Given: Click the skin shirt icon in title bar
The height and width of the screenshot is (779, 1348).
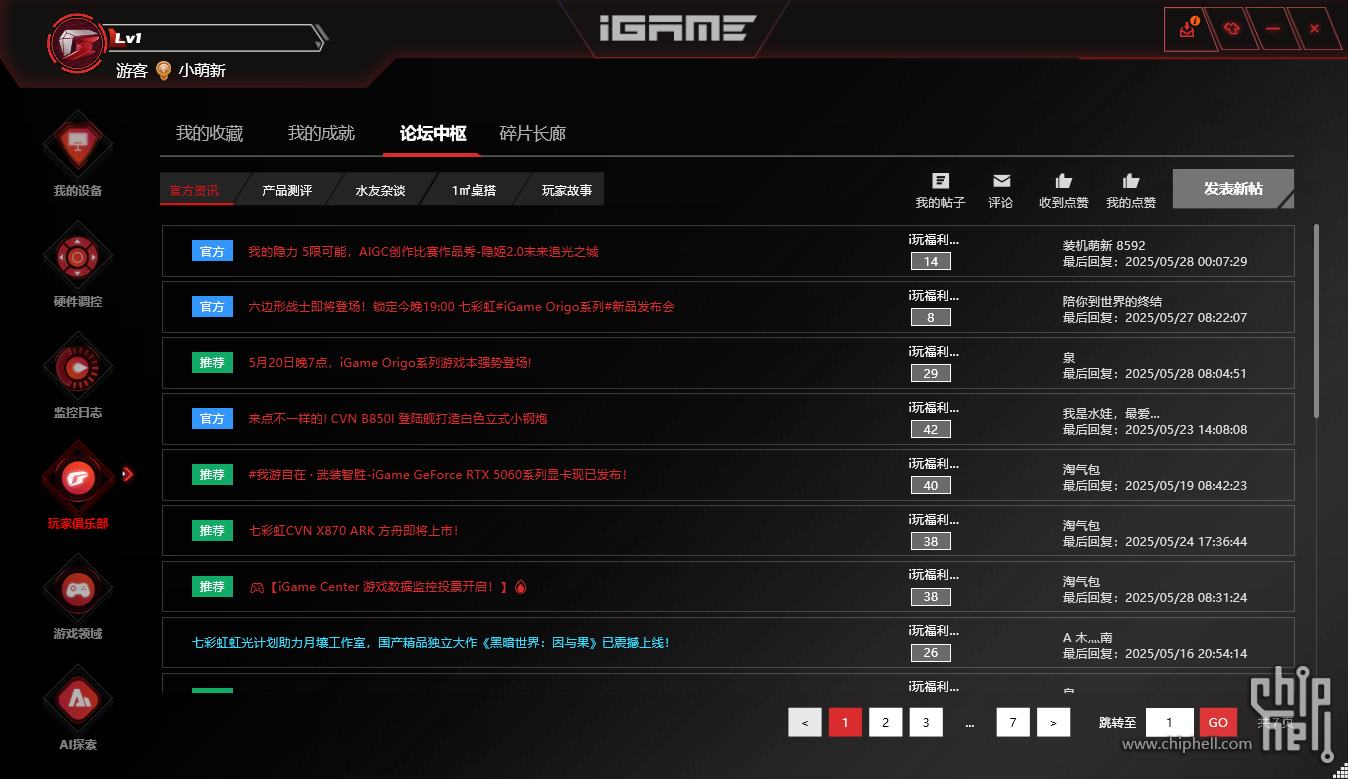Looking at the screenshot, I should [x=1231, y=29].
